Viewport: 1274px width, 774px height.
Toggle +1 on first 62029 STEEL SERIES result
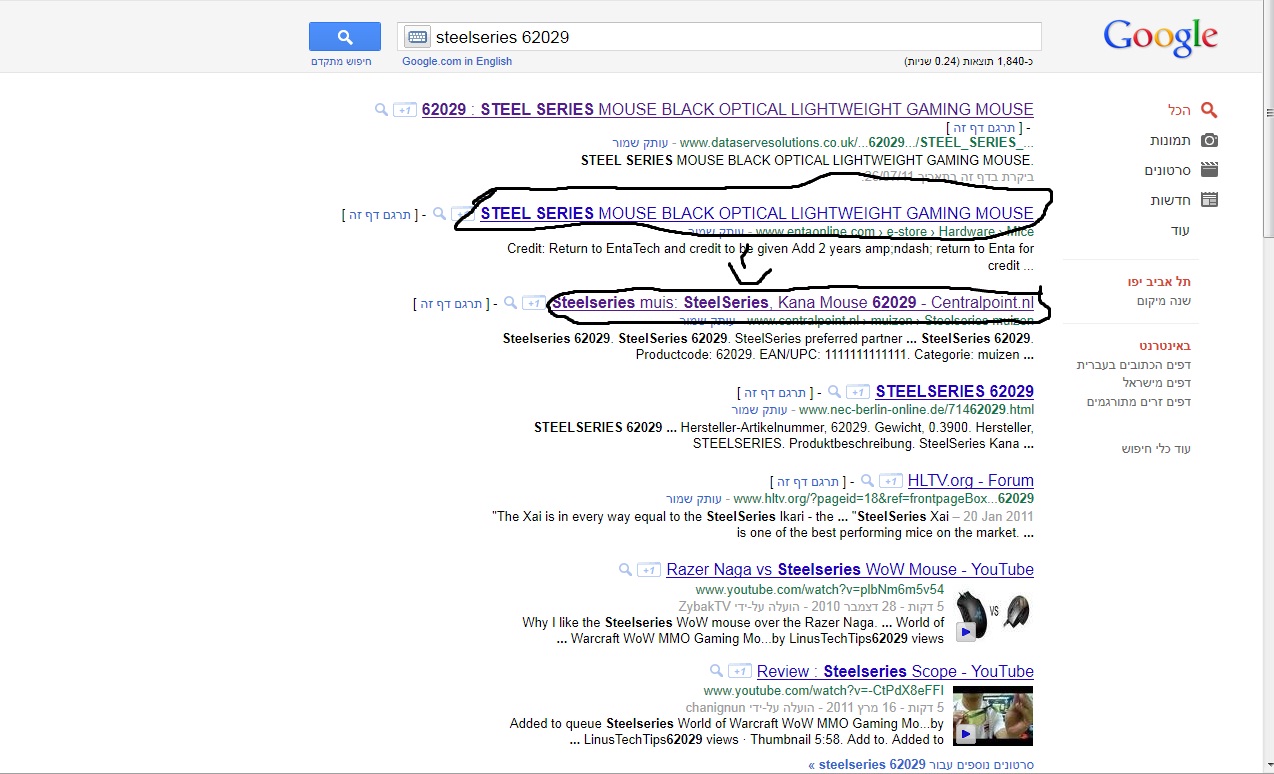(404, 110)
